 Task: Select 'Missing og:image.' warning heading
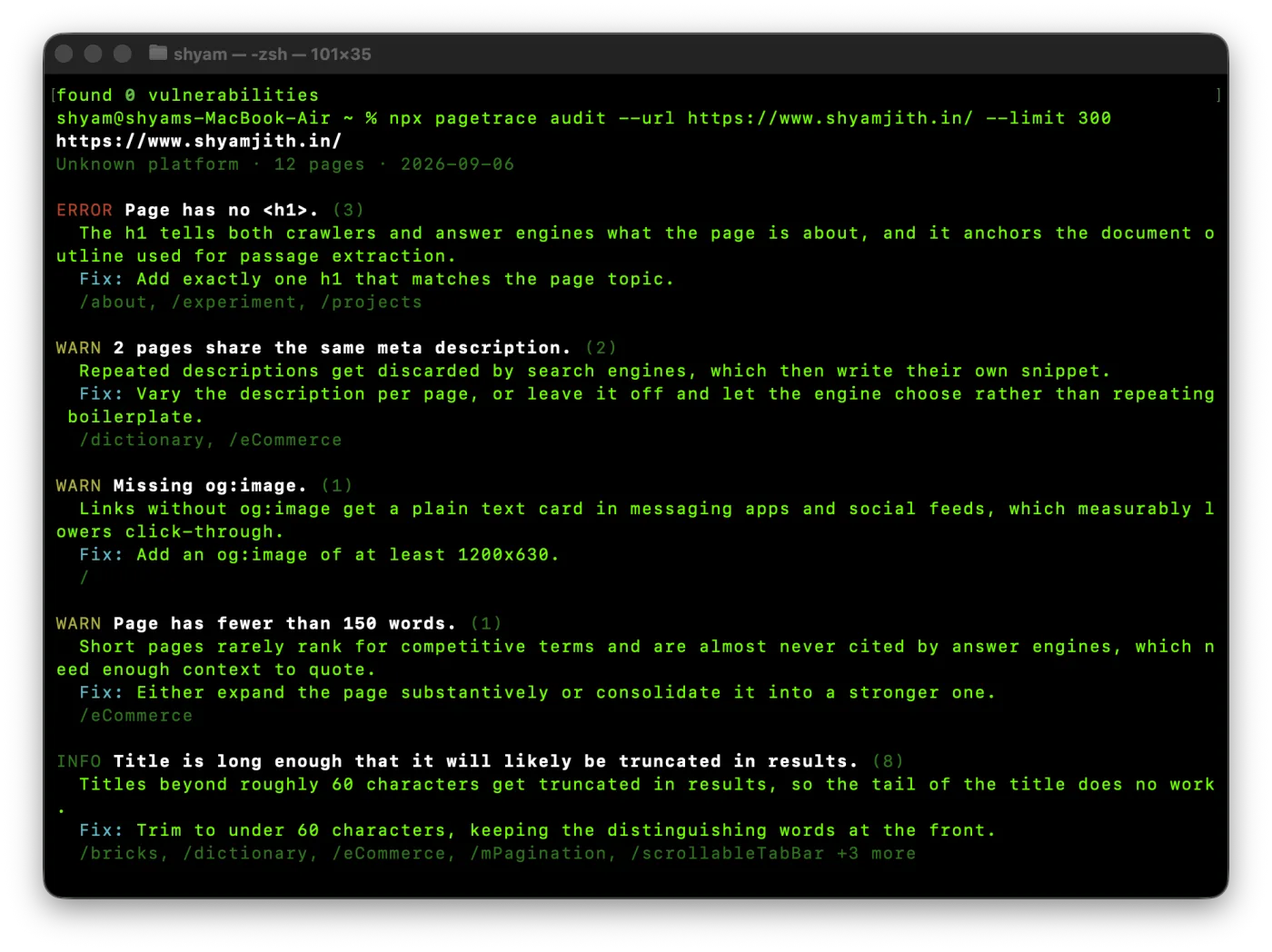(210, 486)
